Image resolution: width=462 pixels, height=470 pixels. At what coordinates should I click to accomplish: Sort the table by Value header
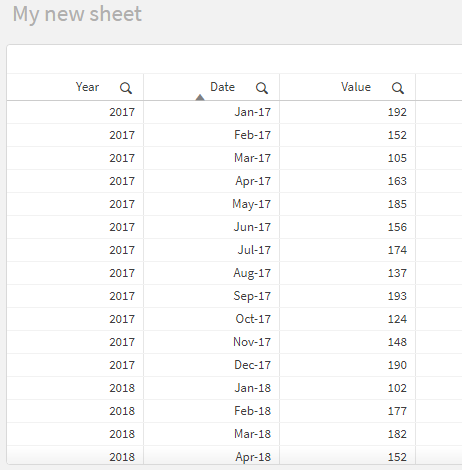click(356, 87)
